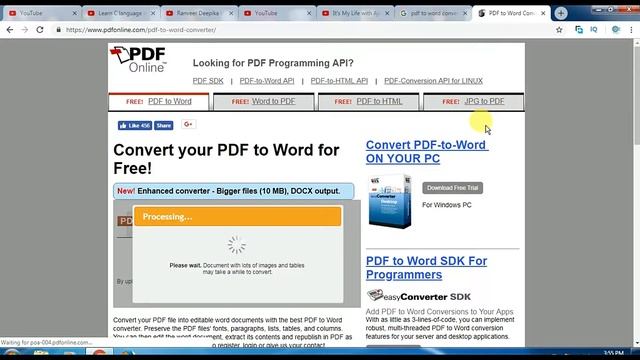Open PDF-Conversion API for LINUX link
This screenshot has width=640, height=360.
pos(433,81)
